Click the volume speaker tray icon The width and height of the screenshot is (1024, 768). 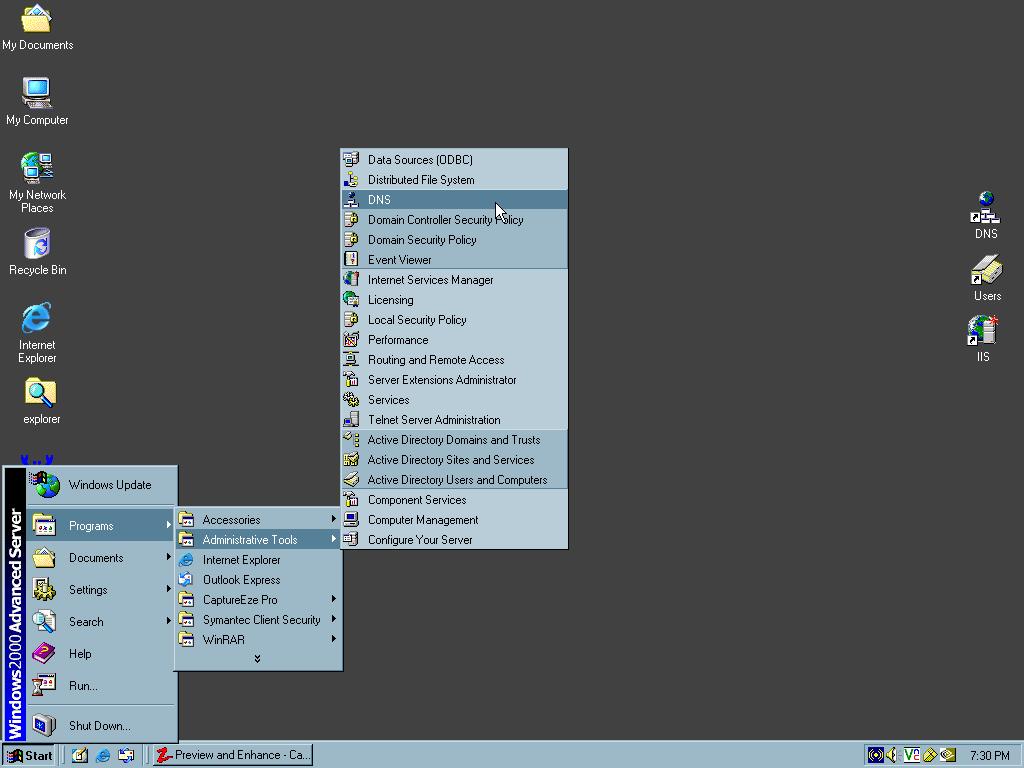(892, 756)
